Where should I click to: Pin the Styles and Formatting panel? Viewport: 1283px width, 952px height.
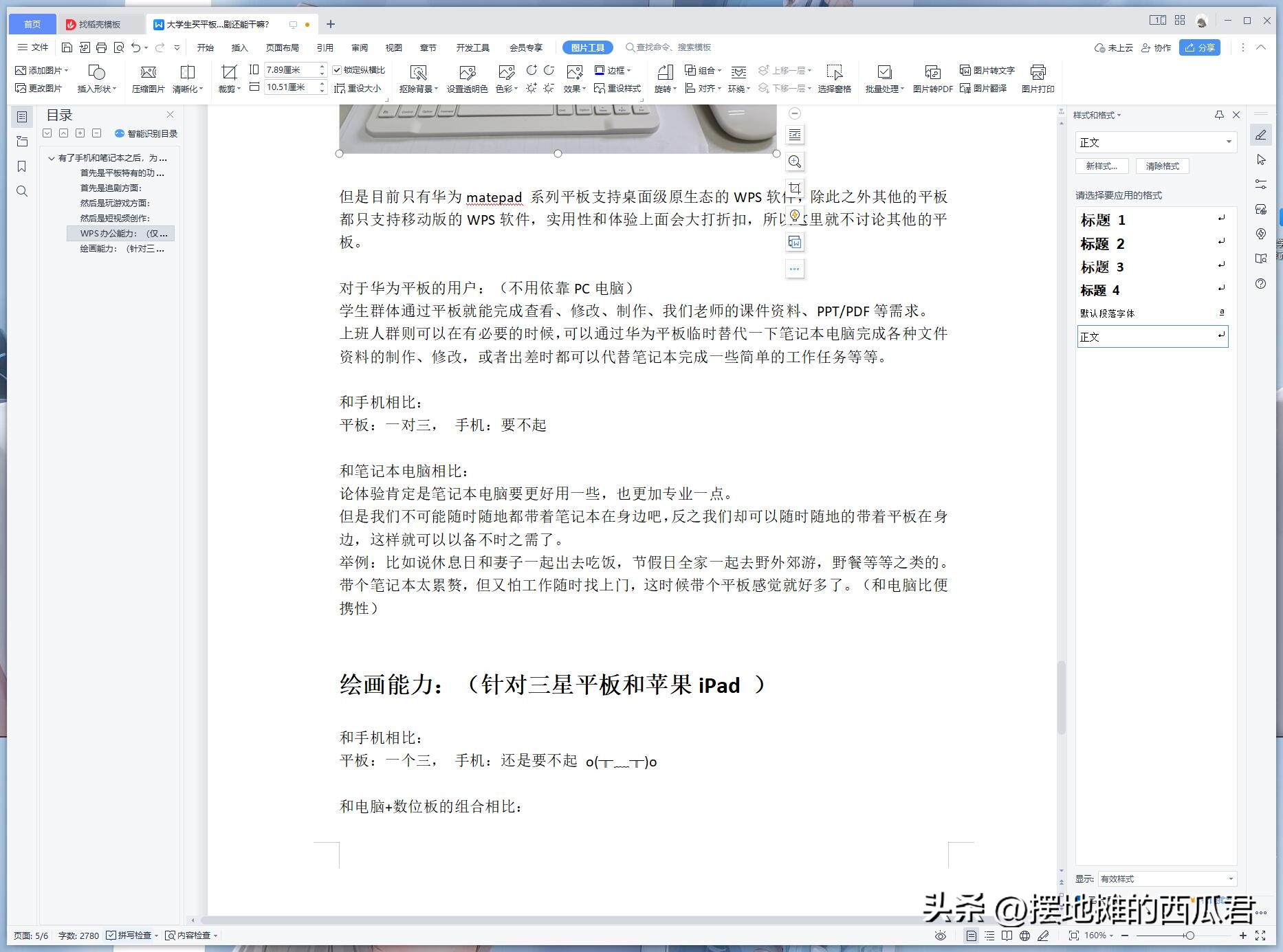[1219, 115]
